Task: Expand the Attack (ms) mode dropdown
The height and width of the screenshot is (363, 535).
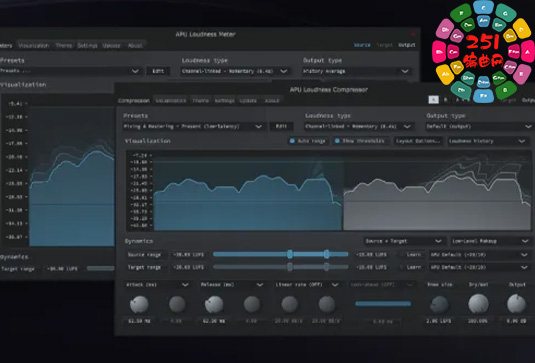Action: click(x=157, y=285)
